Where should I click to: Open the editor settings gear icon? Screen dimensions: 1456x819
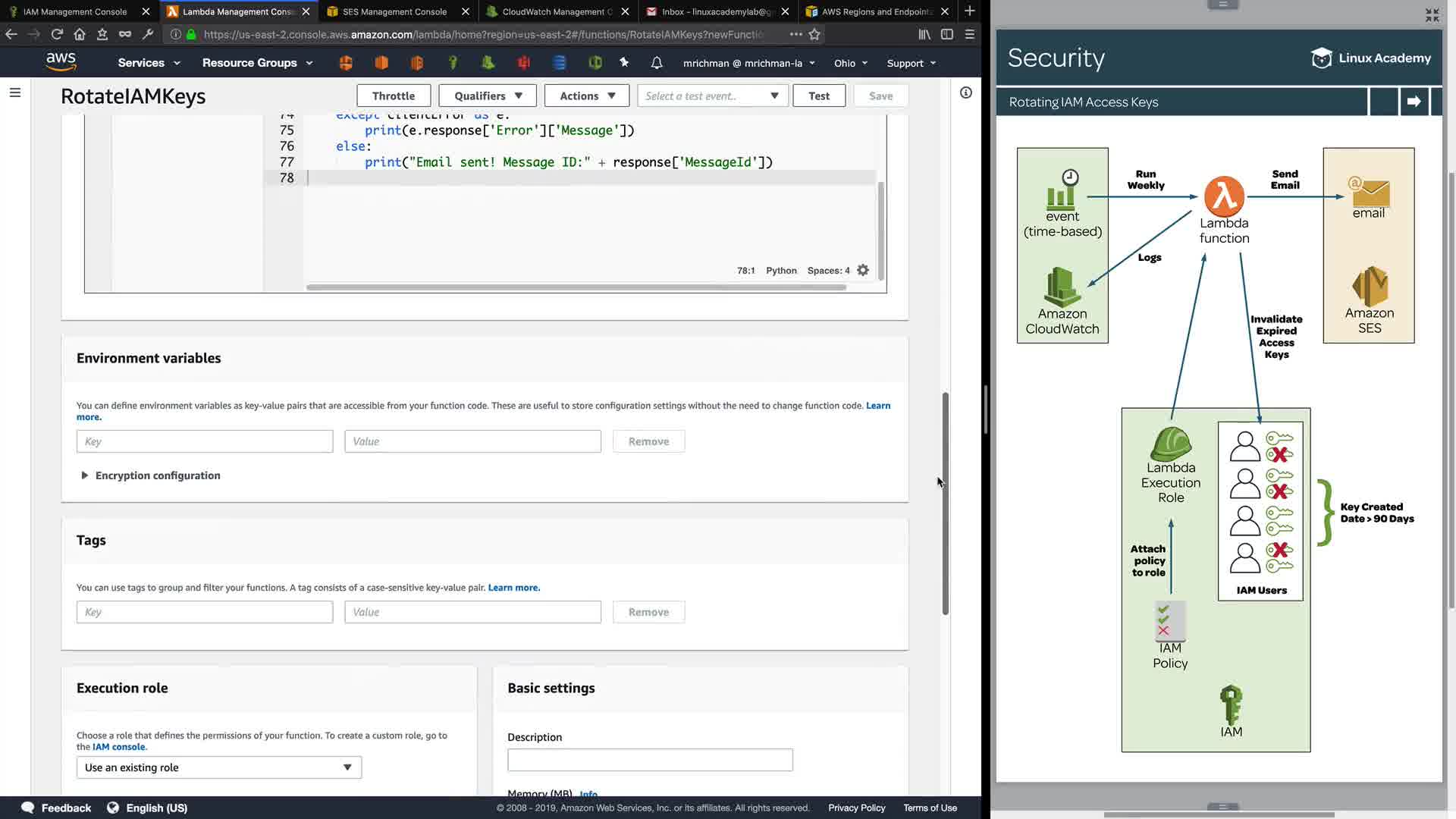pos(863,271)
